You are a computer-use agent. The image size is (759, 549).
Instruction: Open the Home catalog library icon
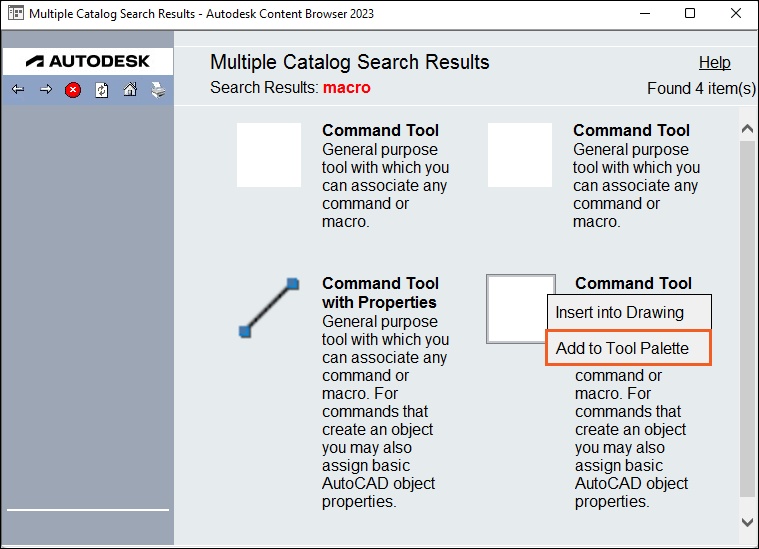point(130,90)
